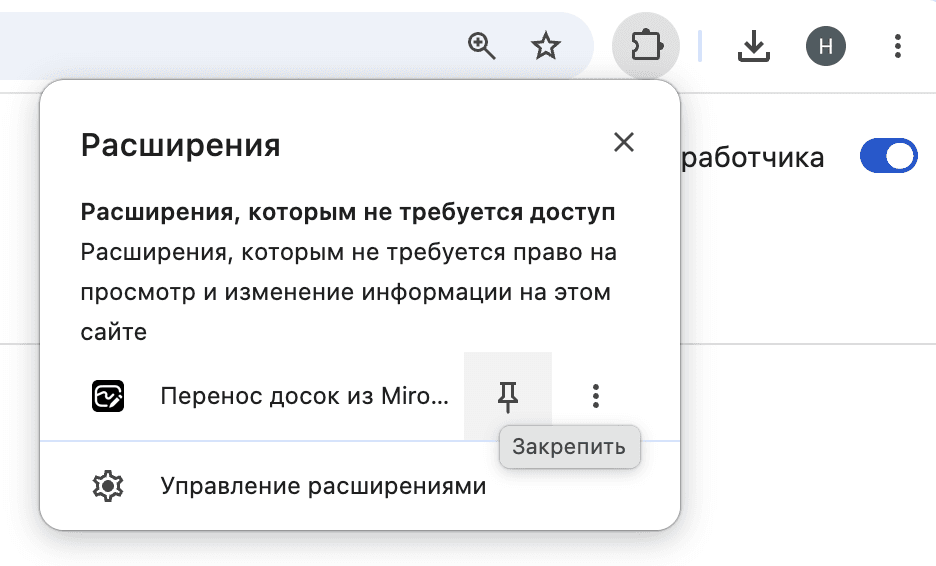Open the profile avatar labeled H
Viewport: 936px width, 566px height.
tap(826, 46)
